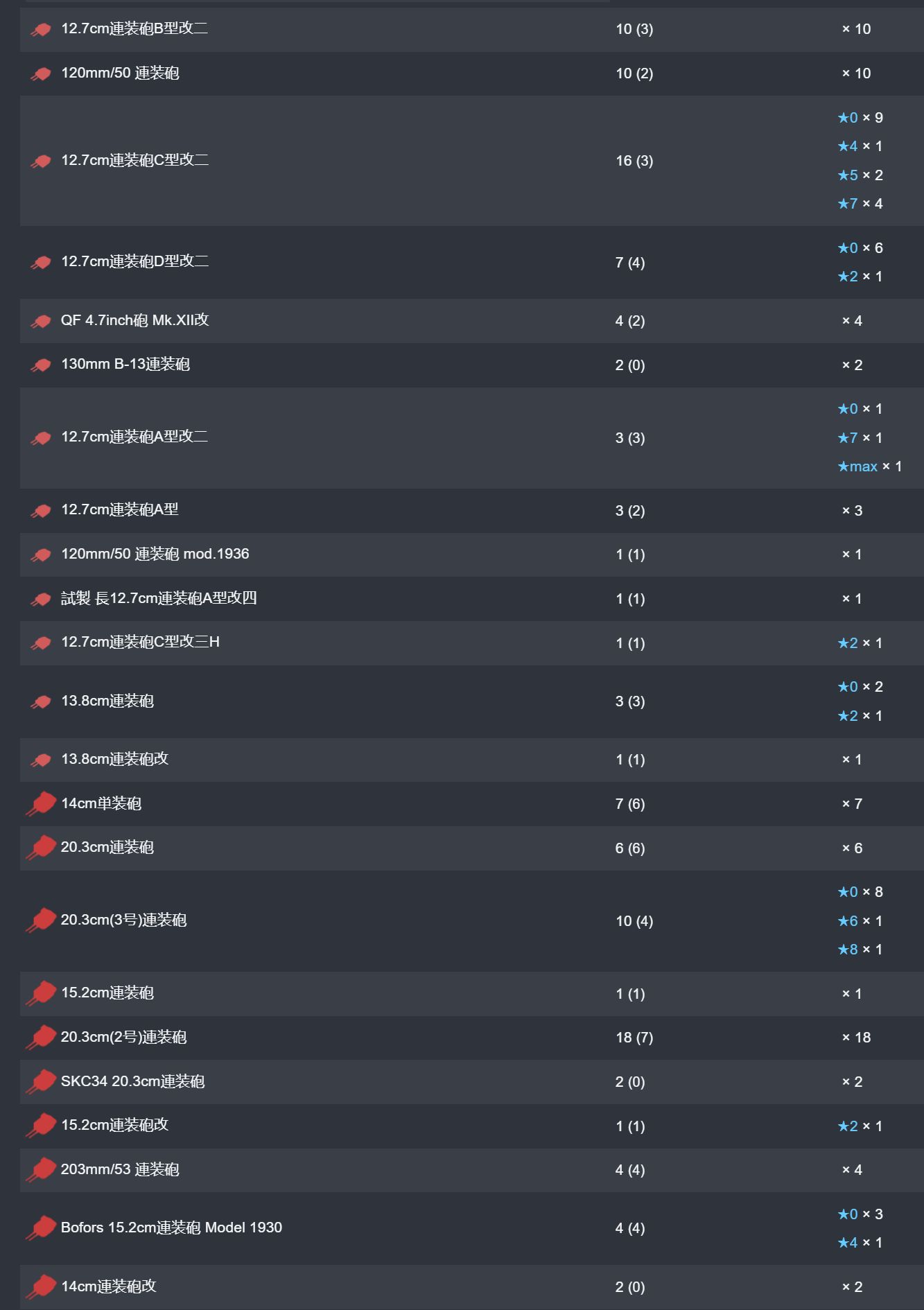Click the 18 (7) count for 20.3cm(2号)連装砲
This screenshot has height=1310, width=924.
[x=634, y=1038]
